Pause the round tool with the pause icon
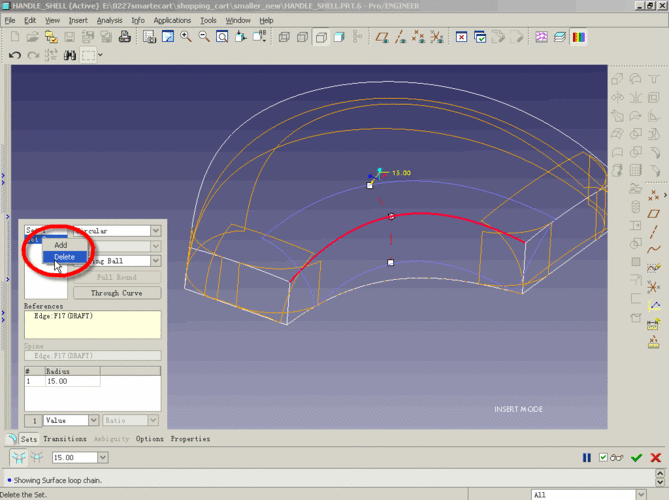This screenshot has width=669, height=500. [587, 458]
